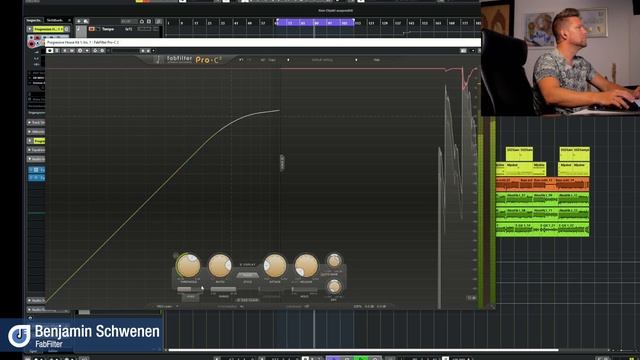This screenshot has height=360, width=640.
Task: Click the horizontal scrollbar at bottom
Action: pyautogui.click(x=363, y=350)
